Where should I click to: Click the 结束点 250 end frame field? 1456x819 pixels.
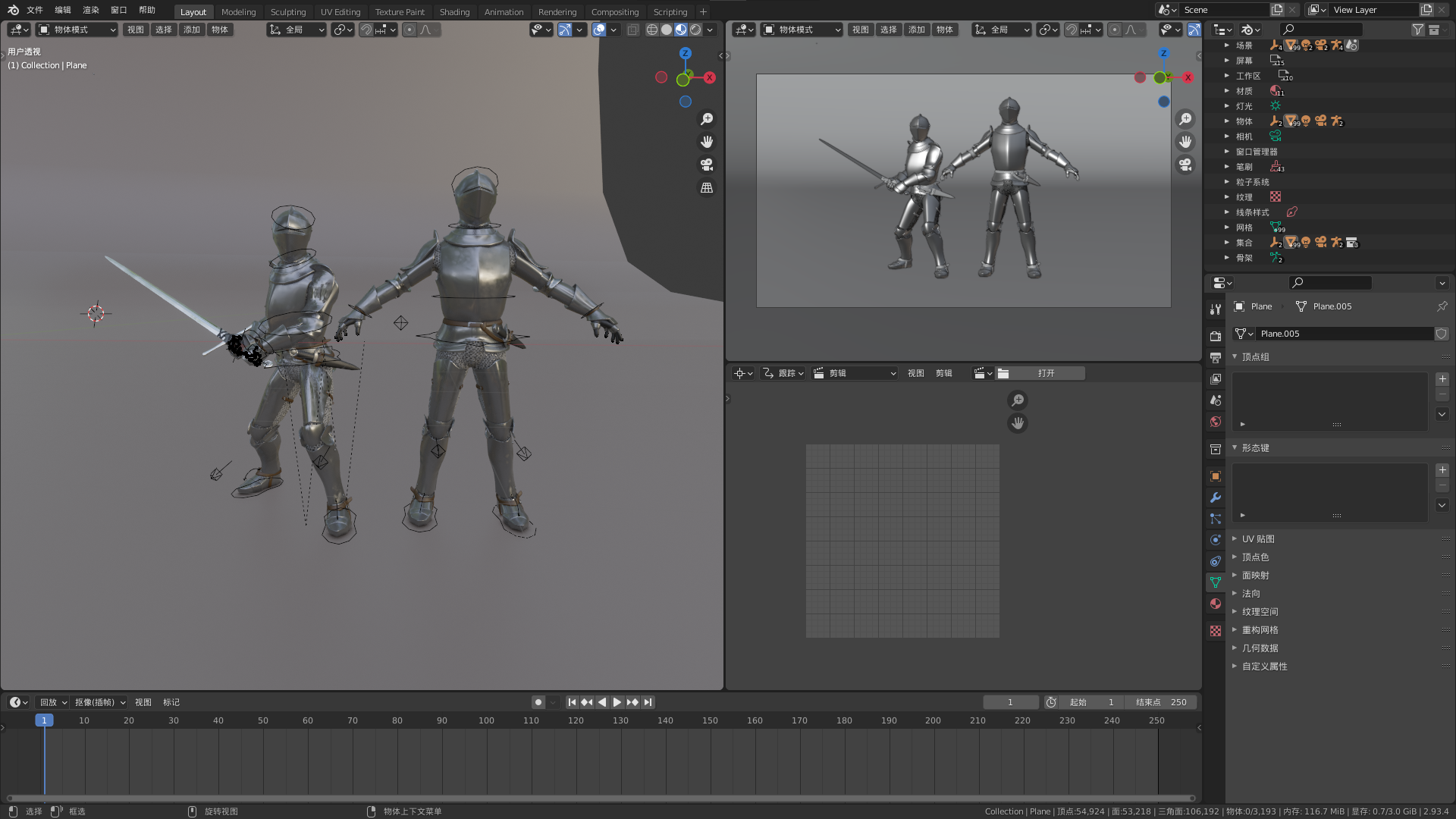1160,702
